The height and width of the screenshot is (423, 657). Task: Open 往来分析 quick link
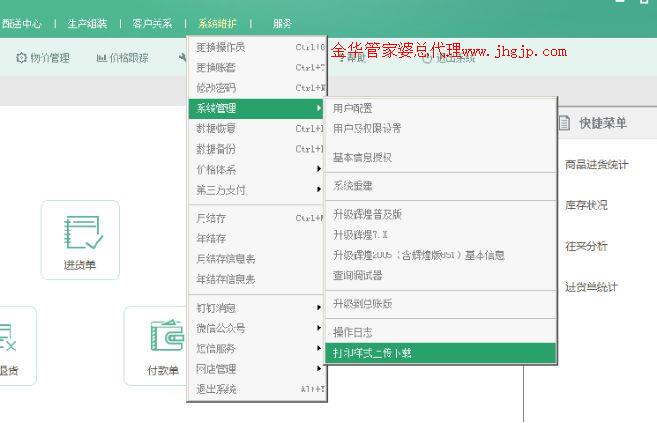click(586, 246)
